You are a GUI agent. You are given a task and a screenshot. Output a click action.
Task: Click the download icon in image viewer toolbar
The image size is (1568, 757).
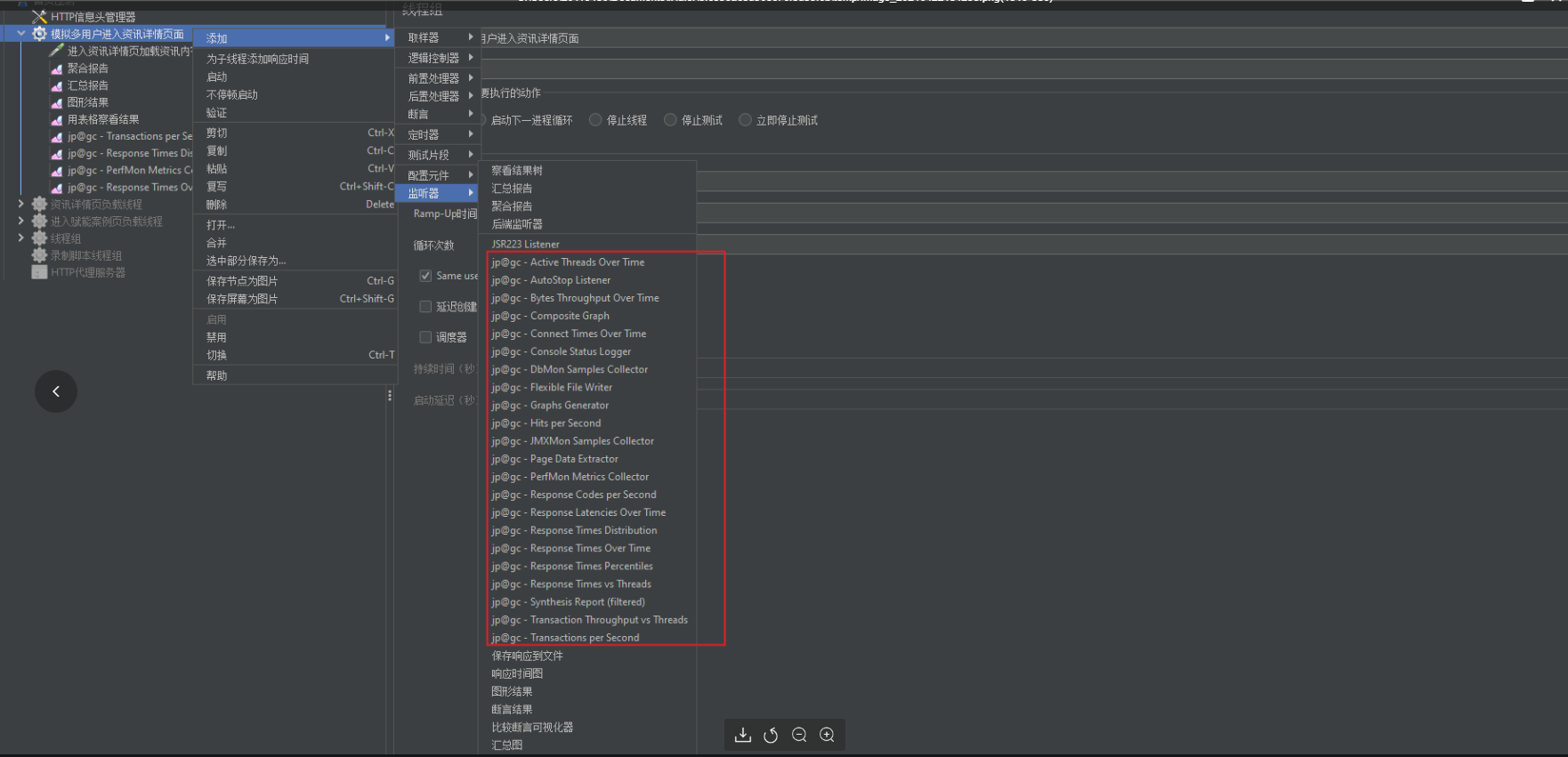[743, 735]
